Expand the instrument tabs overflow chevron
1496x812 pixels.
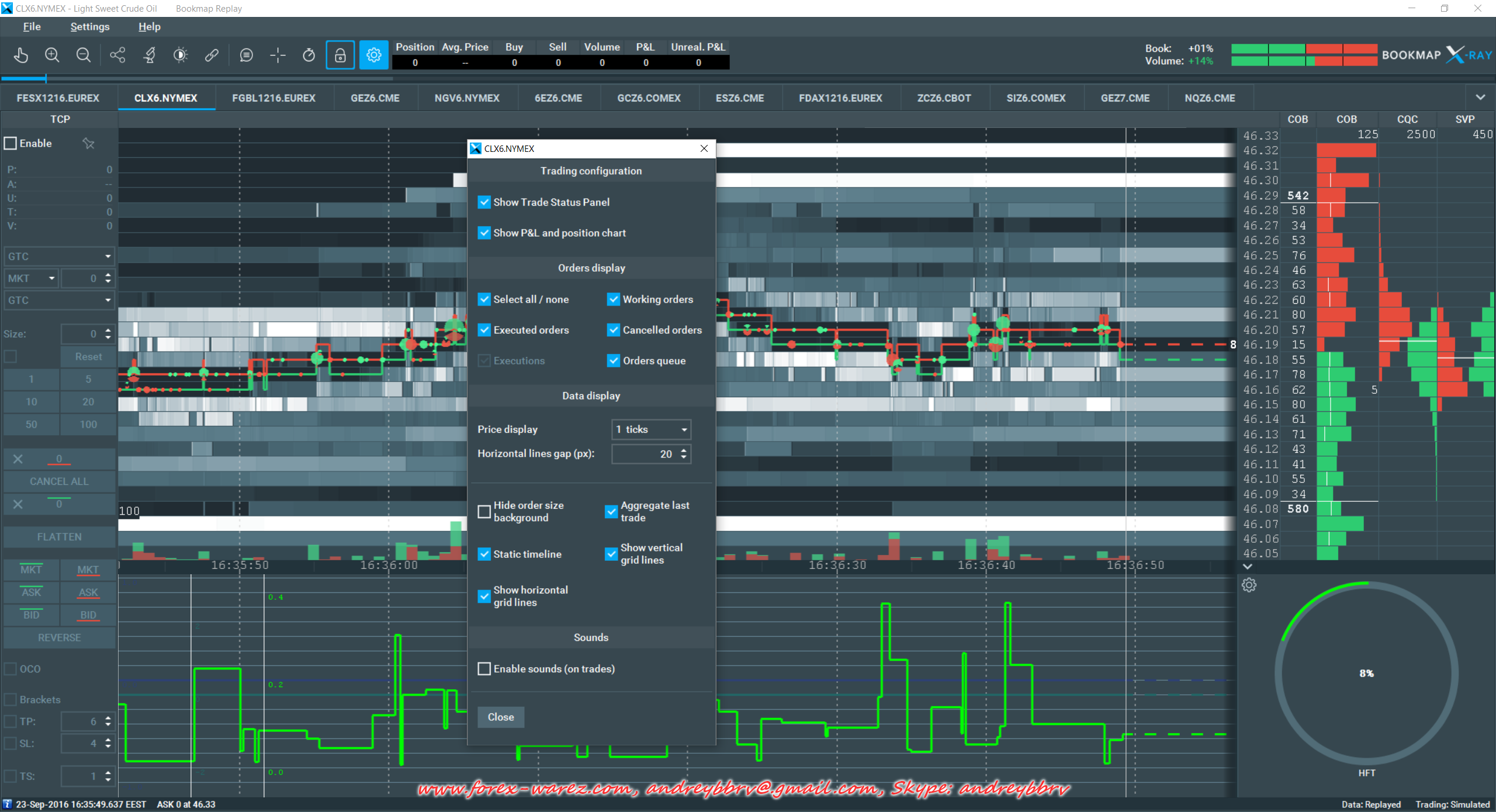[1480, 98]
